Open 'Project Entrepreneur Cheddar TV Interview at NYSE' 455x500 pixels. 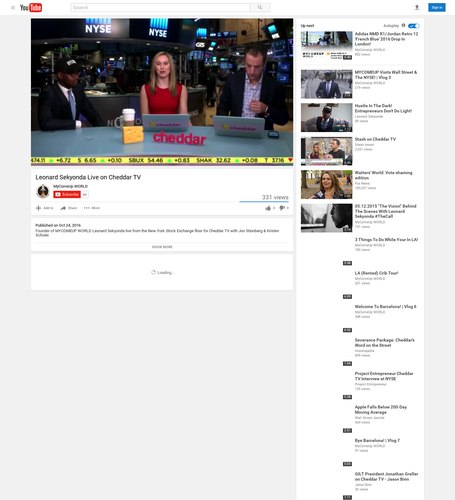click(384, 376)
